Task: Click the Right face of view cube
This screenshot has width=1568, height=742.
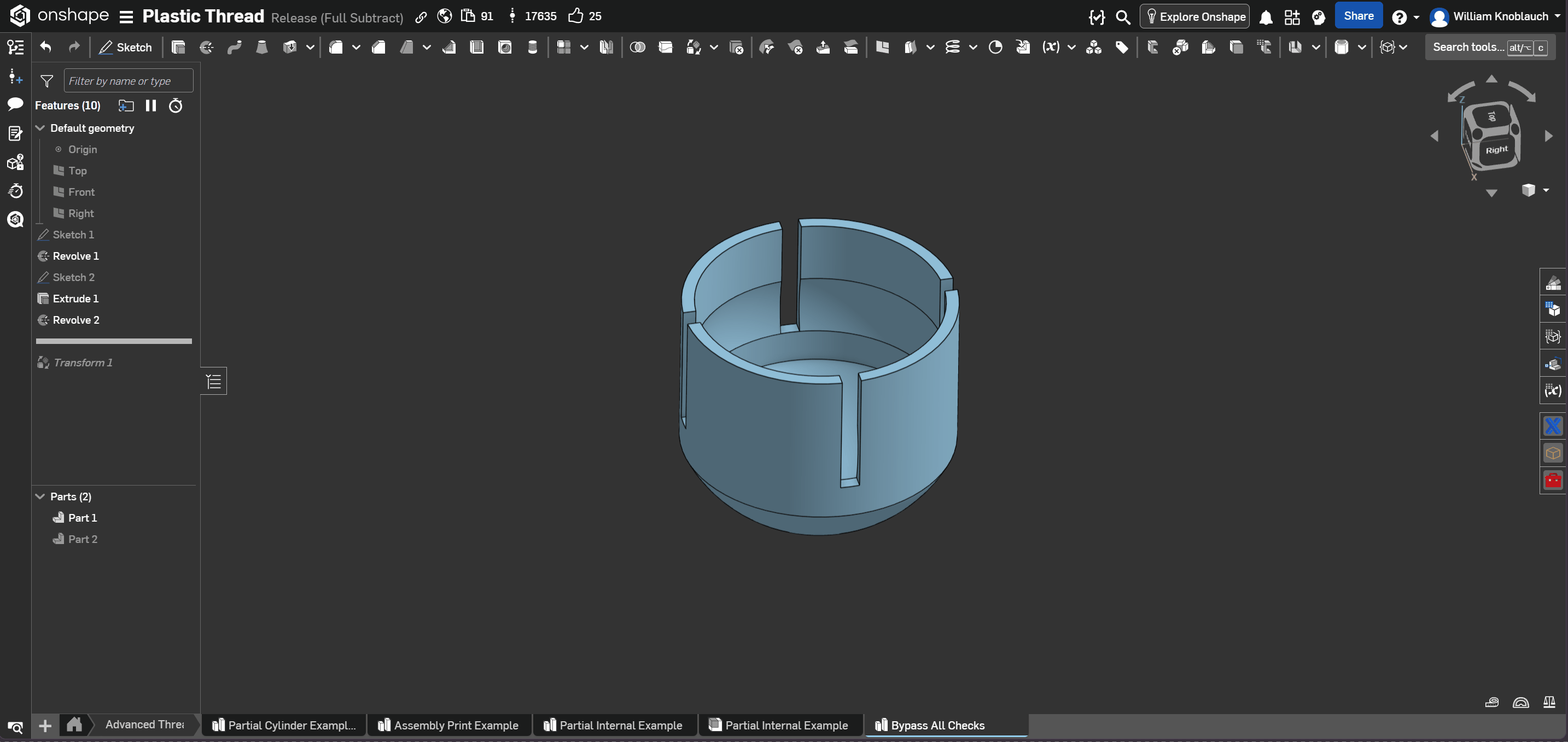Action: point(1497,150)
